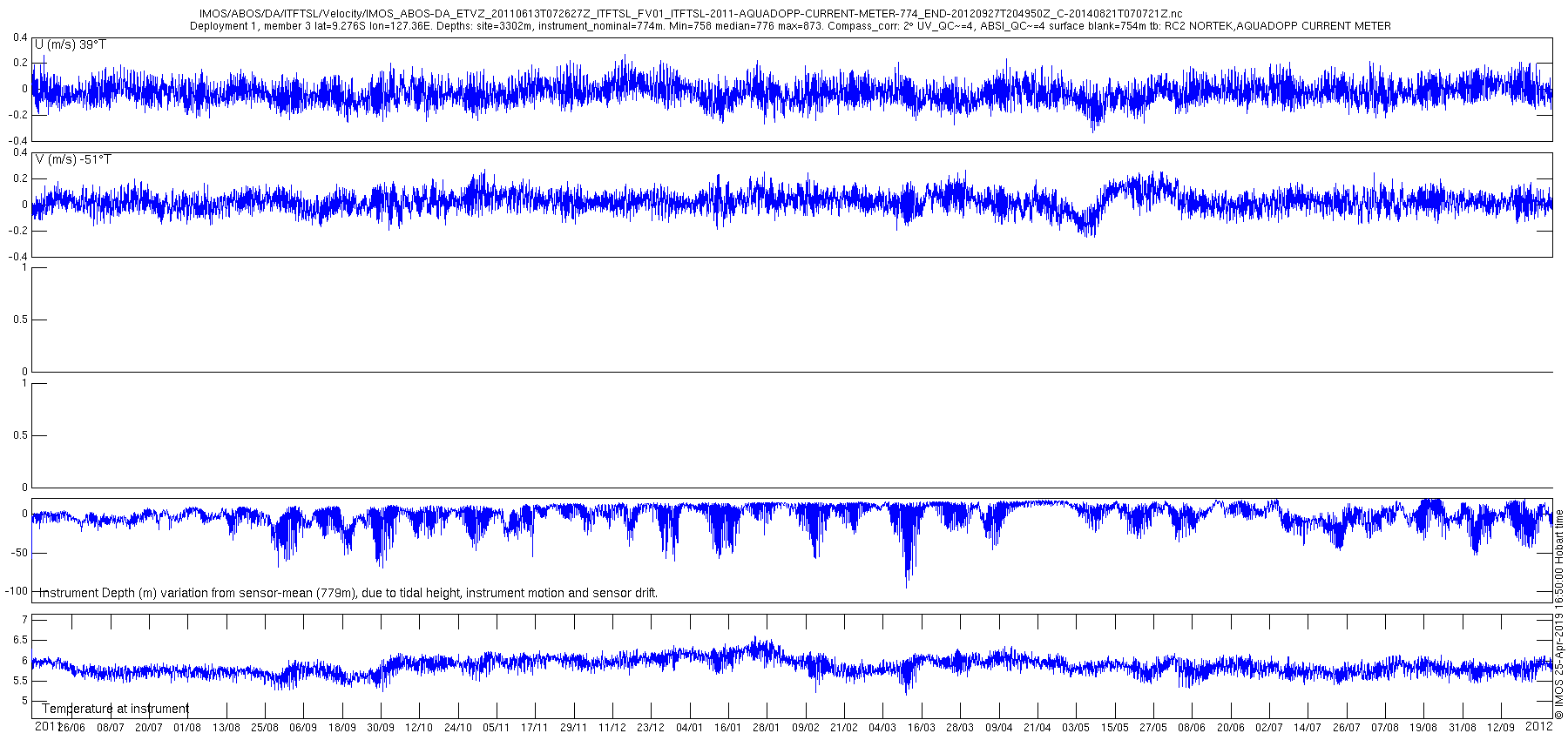Image resolution: width=1568 pixels, height=740 pixels.
Task: Click inside the V velocity time-series plot
Action: click(x=792, y=205)
